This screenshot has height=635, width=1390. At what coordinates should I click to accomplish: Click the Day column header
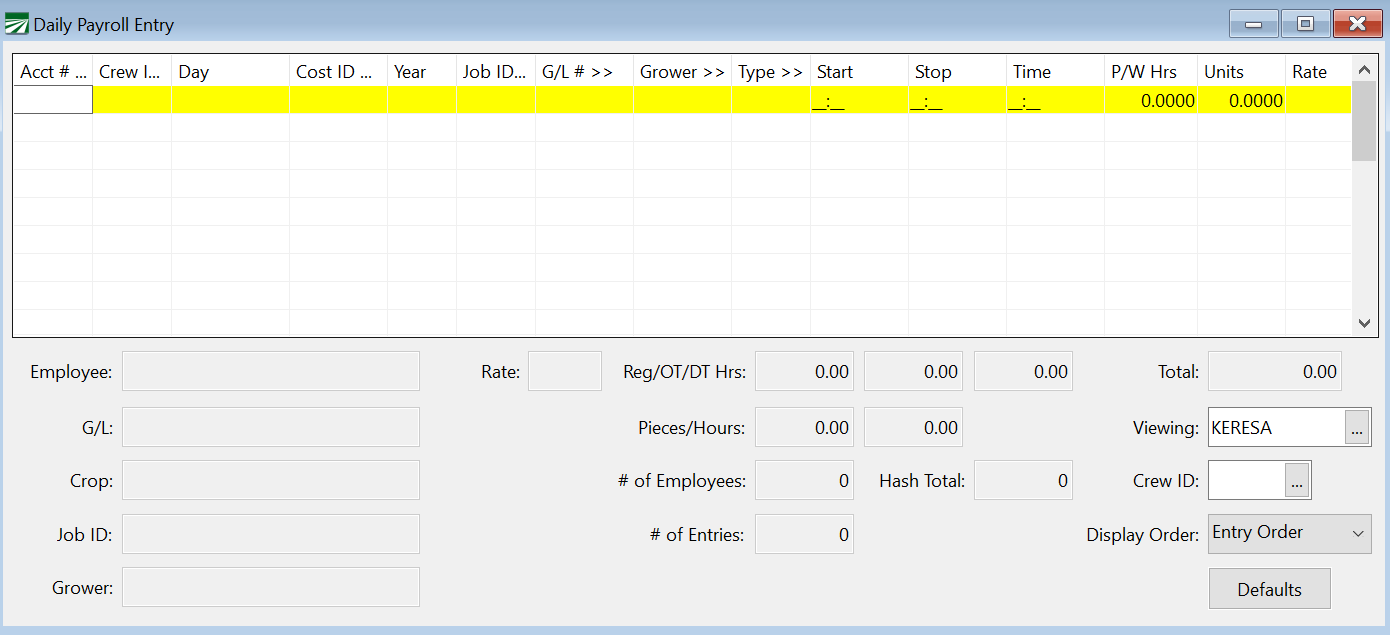tap(230, 72)
